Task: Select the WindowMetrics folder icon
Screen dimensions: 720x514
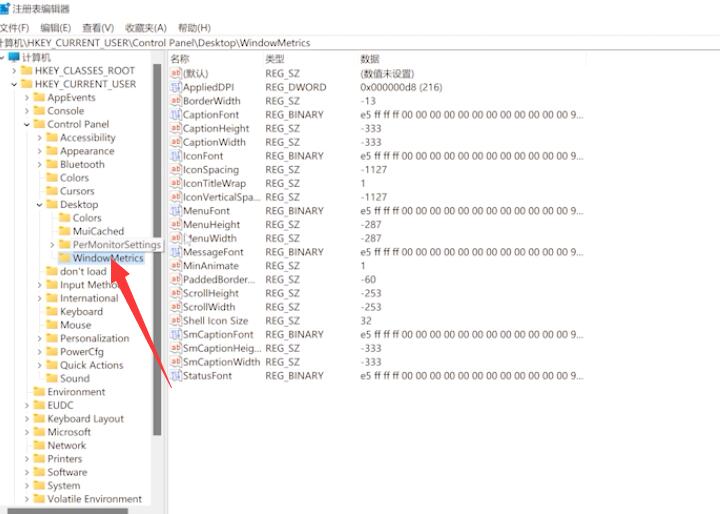Action: (x=64, y=258)
